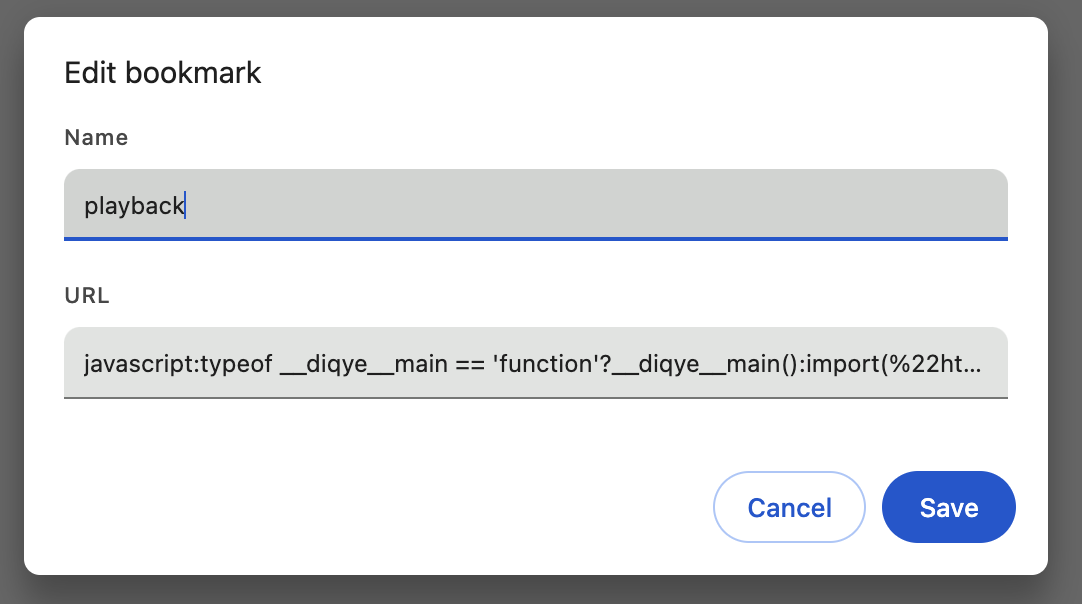Click empty space right of "playback" text
1082x604 pixels.
tap(600, 205)
